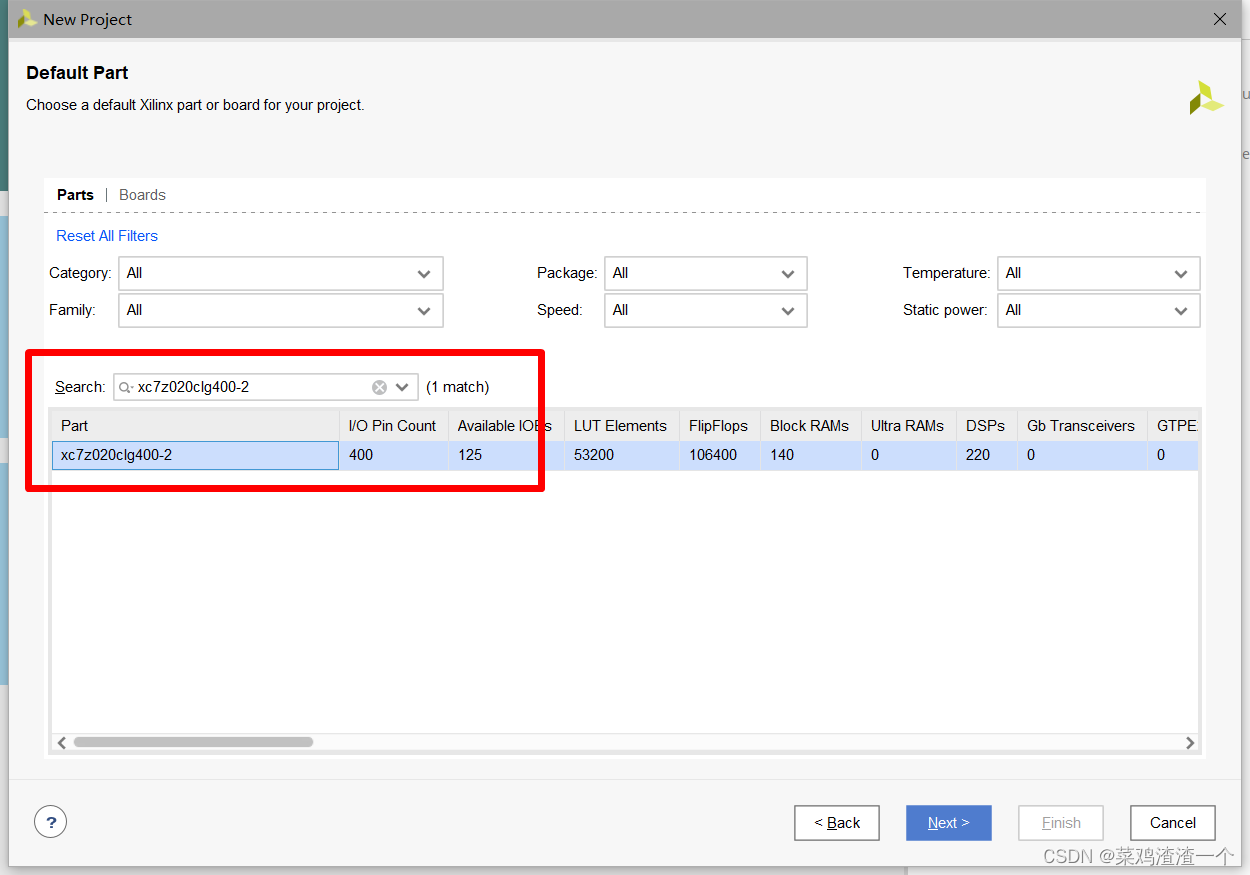This screenshot has height=875, width=1250.
Task: Proceed with the Next button
Action: [949, 823]
